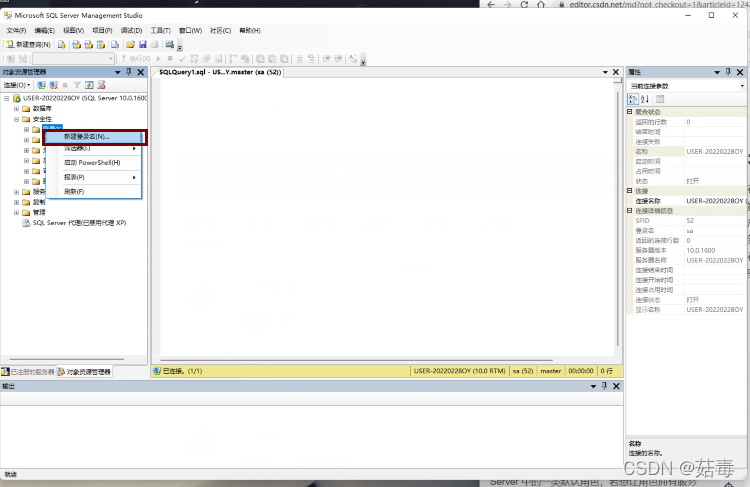Click the monitor icon after the save icons
This screenshot has width=750, height=487.
click(169, 44)
